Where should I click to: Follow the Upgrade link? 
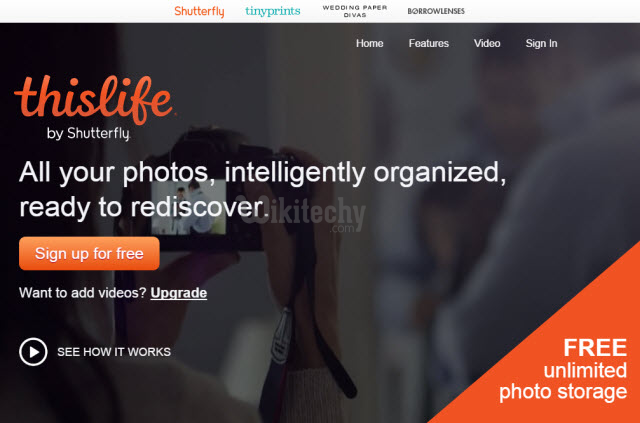coord(179,293)
